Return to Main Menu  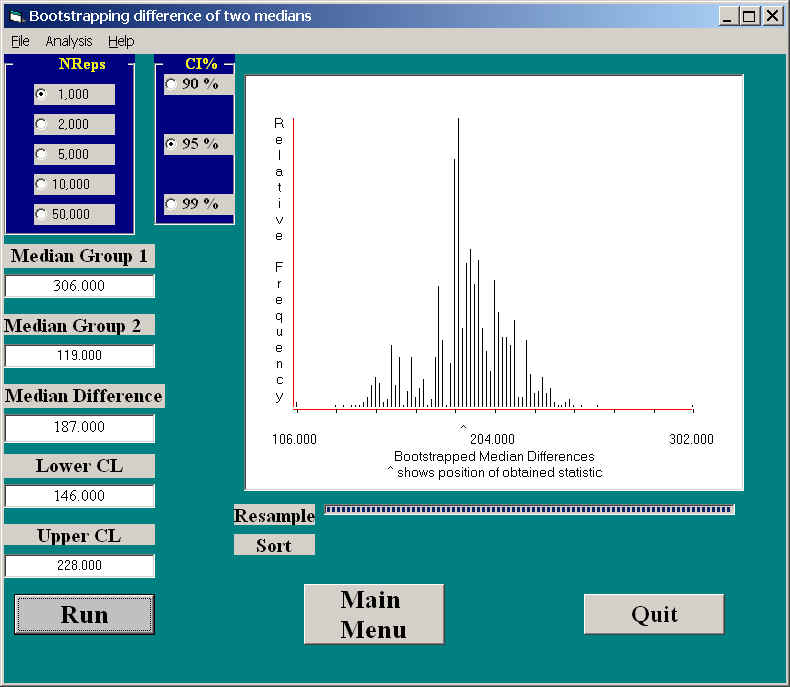coord(373,614)
